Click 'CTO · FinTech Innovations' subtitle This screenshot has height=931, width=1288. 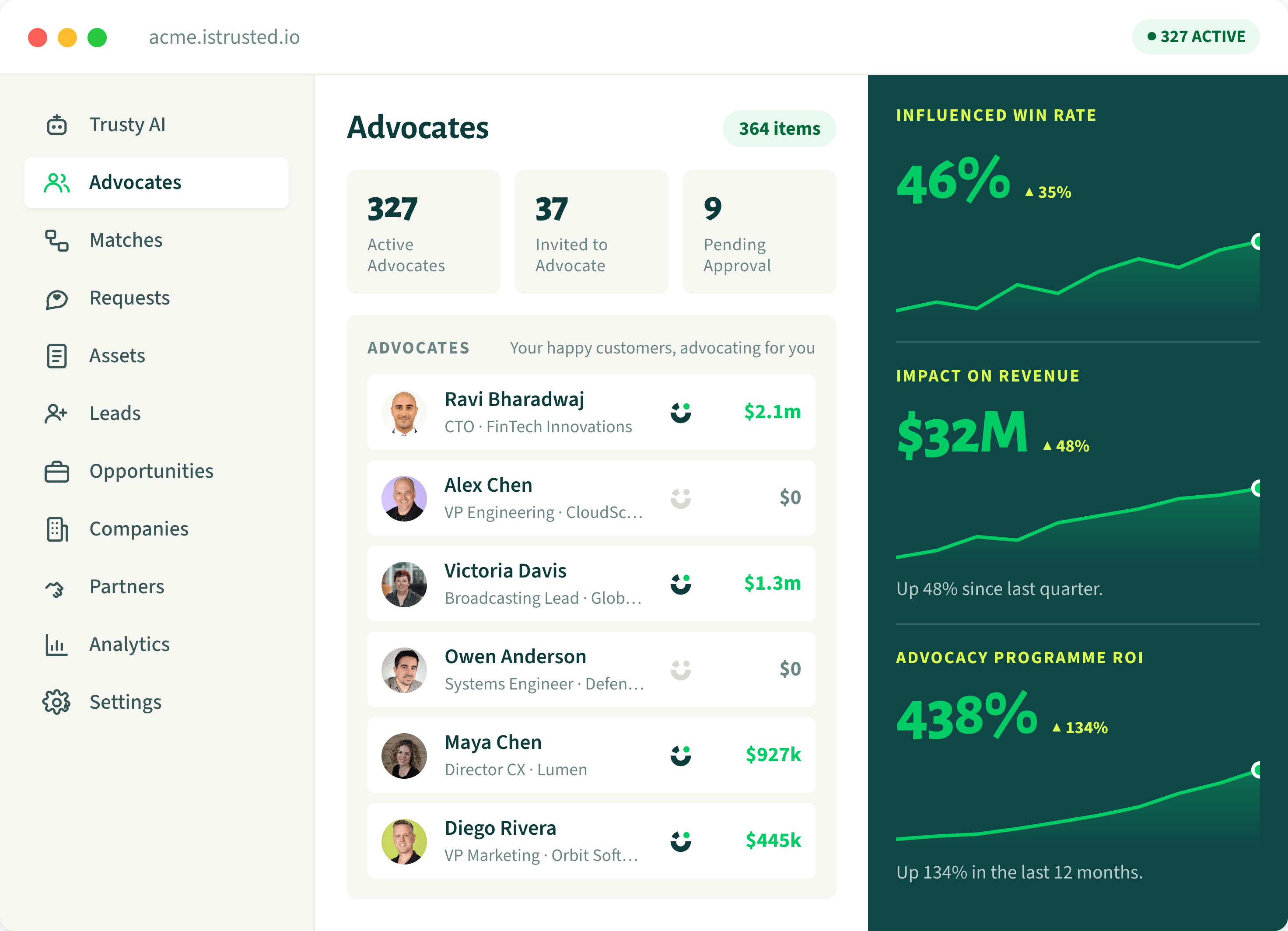click(538, 427)
